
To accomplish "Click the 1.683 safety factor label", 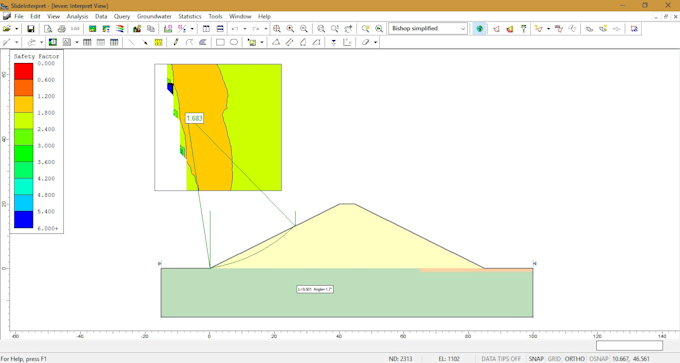I will coord(194,118).
